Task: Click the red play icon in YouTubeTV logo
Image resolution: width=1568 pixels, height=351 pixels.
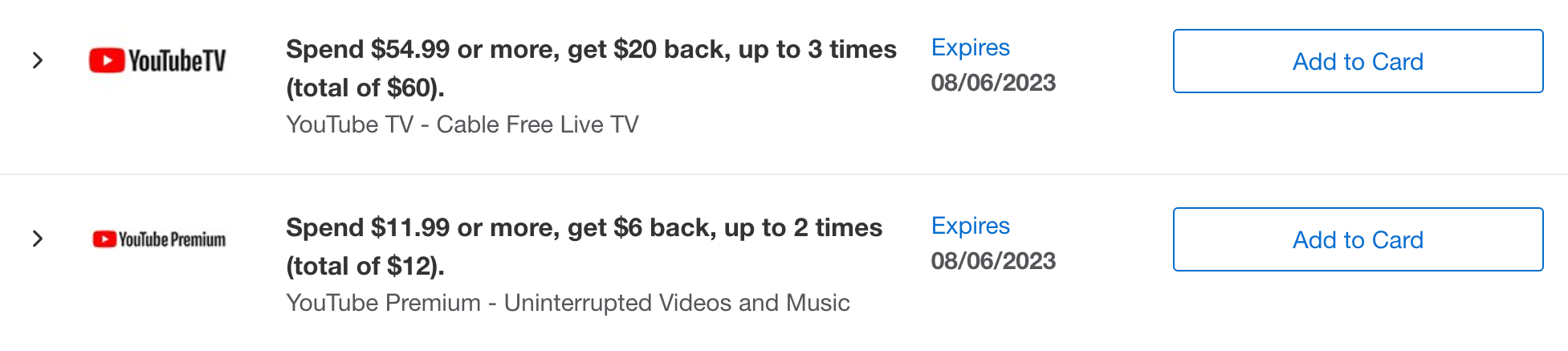Action: tap(106, 60)
